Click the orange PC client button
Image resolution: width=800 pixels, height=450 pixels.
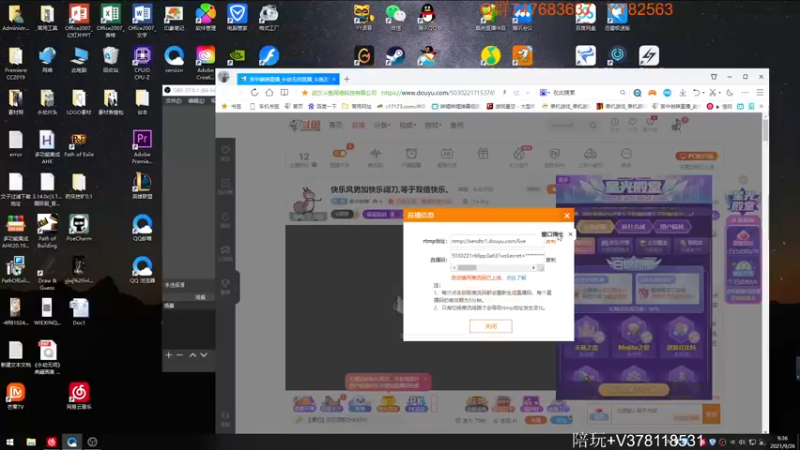point(696,156)
